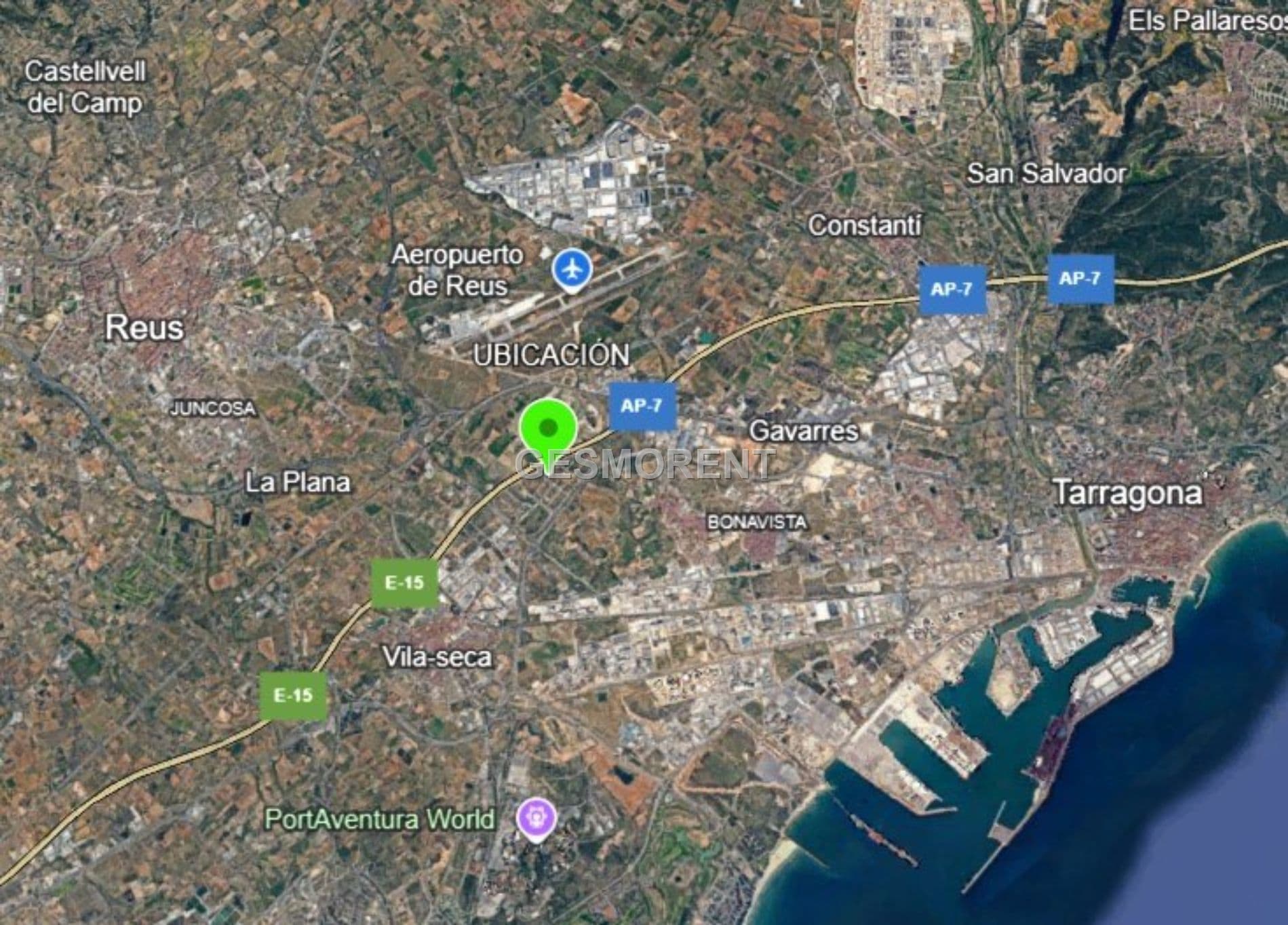The height and width of the screenshot is (925, 1288).
Task: Click the E-15 shield above Vila-seca
Action: pyautogui.click(x=405, y=583)
